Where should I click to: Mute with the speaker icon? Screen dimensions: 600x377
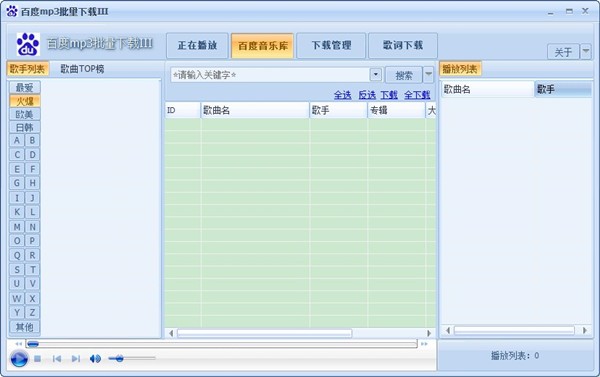95,359
